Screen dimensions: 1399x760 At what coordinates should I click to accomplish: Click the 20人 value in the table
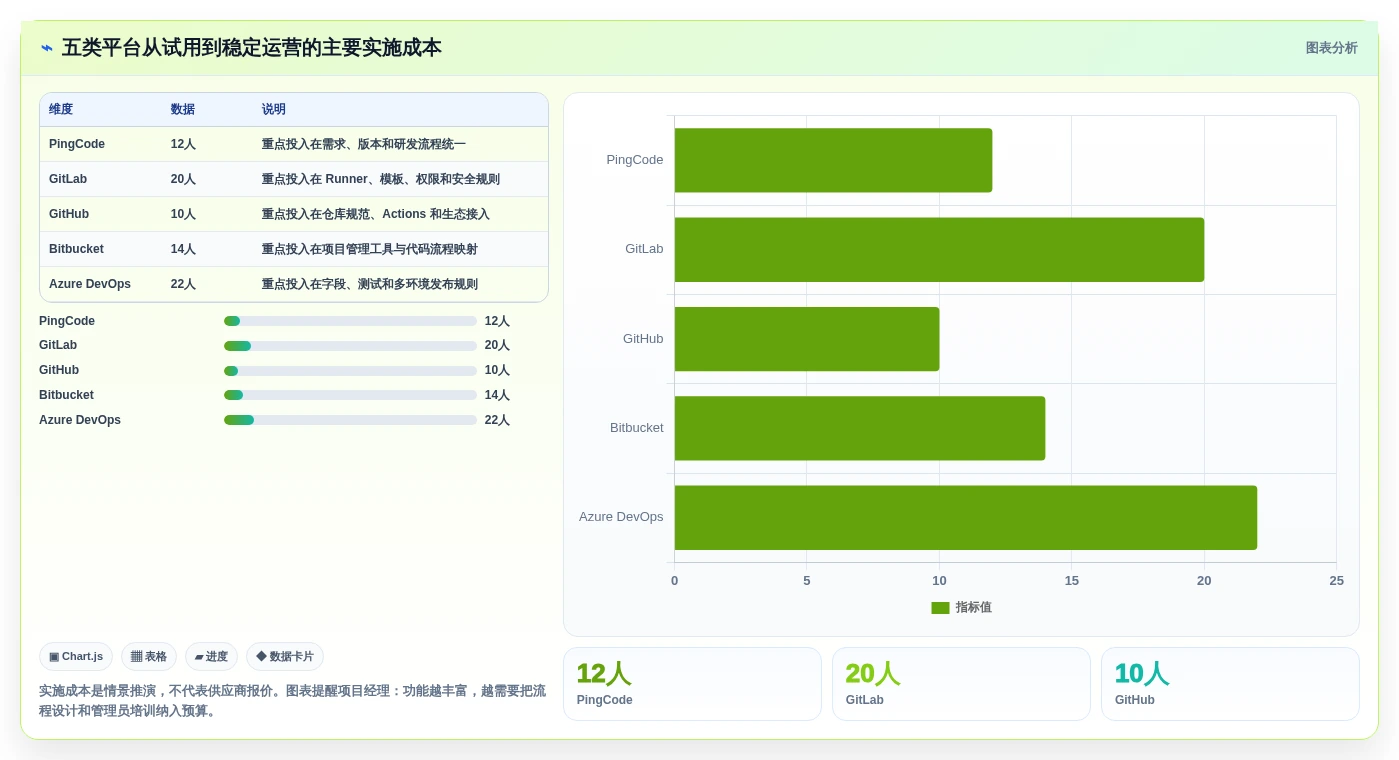tap(183, 179)
